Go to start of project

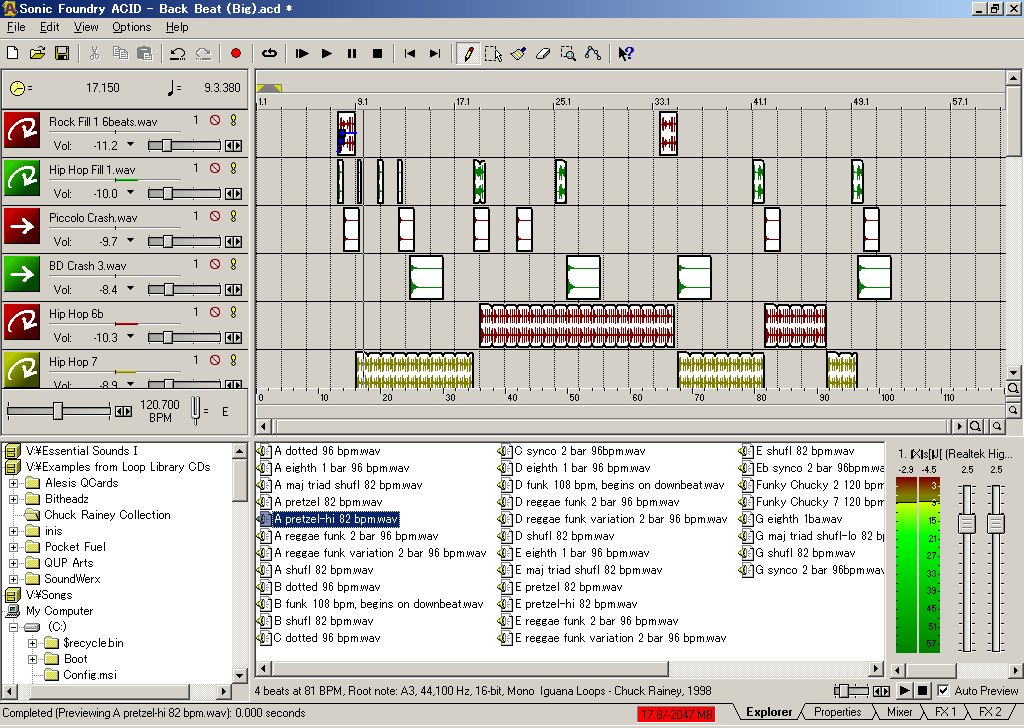pyautogui.click(x=409, y=54)
